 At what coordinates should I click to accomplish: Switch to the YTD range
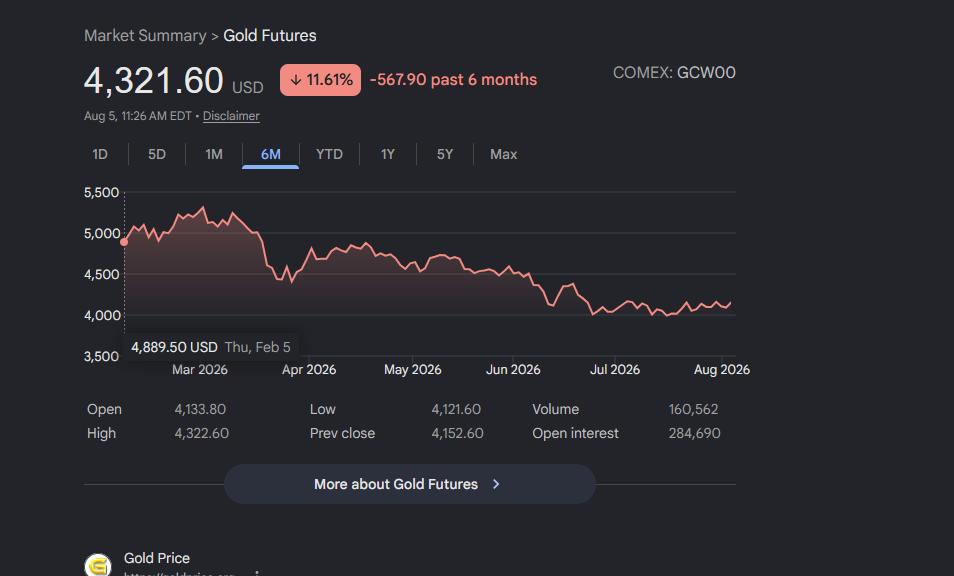click(329, 154)
